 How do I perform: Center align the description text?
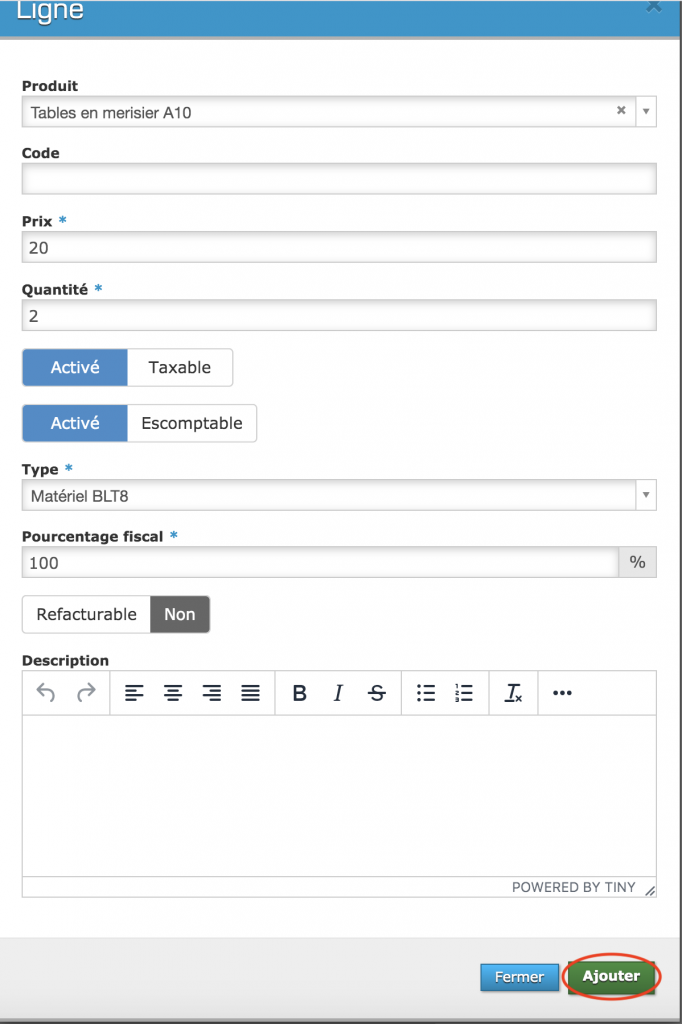(173, 693)
